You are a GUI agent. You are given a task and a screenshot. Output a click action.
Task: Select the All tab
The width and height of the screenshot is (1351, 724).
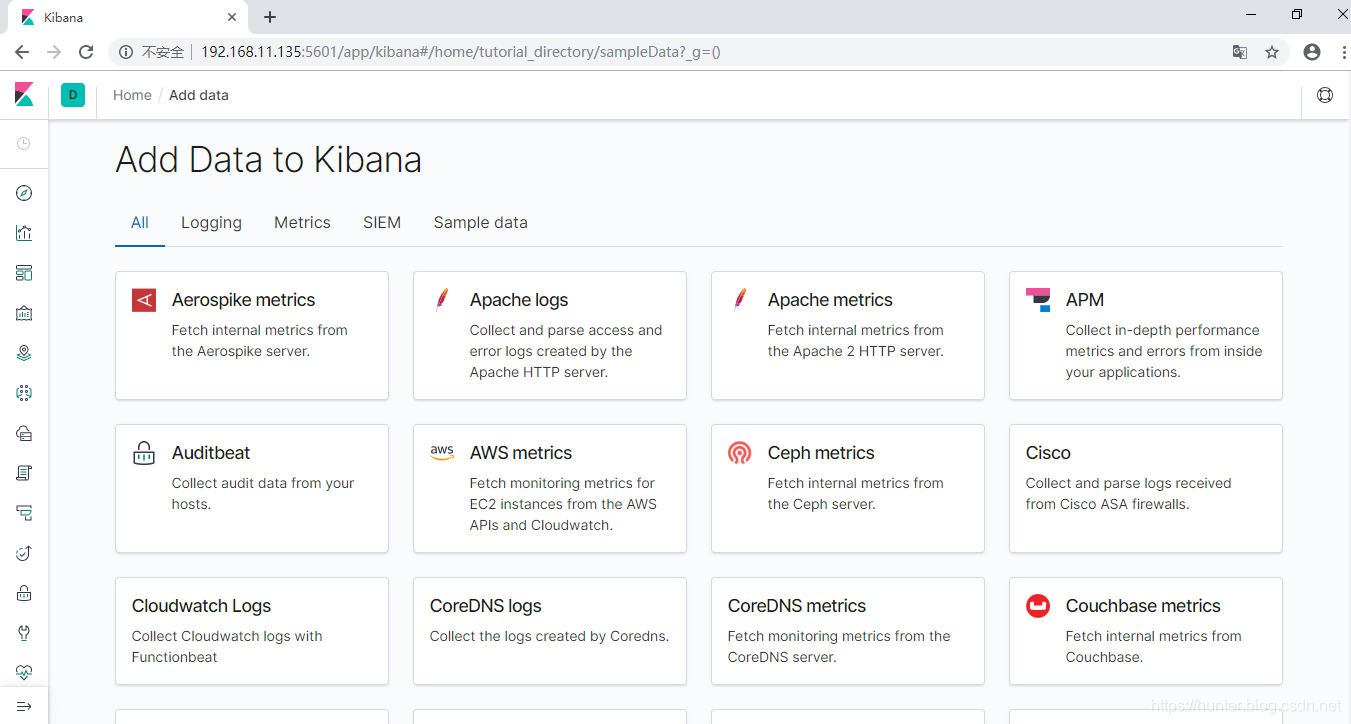tap(140, 223)
